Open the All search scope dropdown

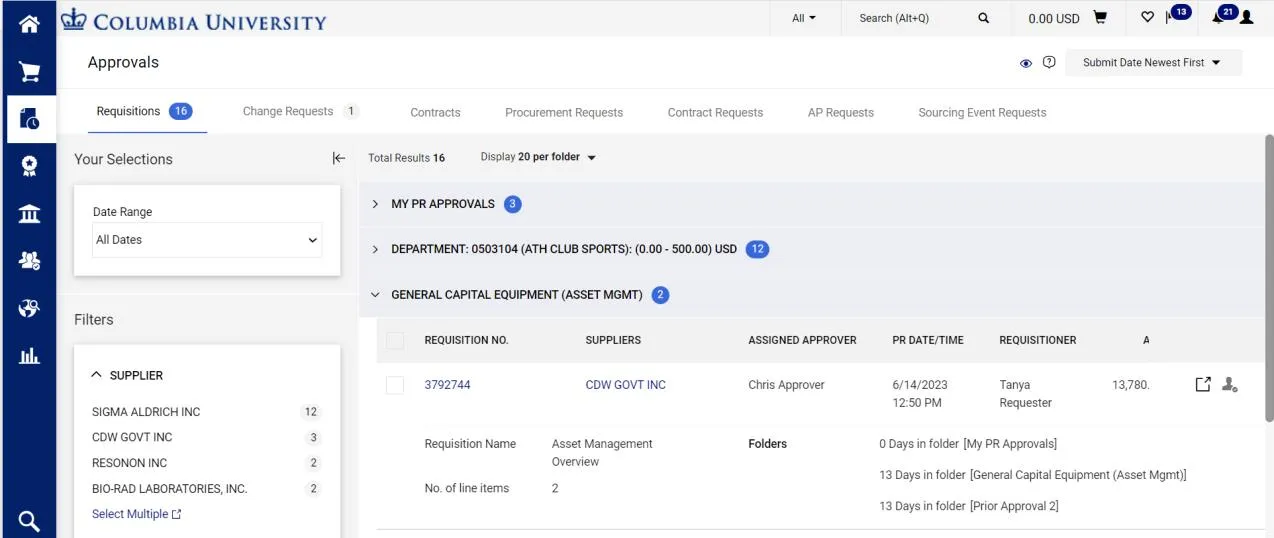click(804, 18)
